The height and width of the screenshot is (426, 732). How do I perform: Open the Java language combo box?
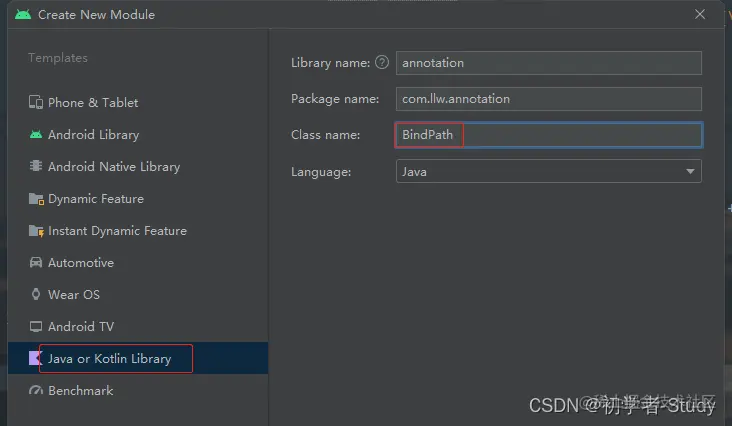[x=549, y=171]
